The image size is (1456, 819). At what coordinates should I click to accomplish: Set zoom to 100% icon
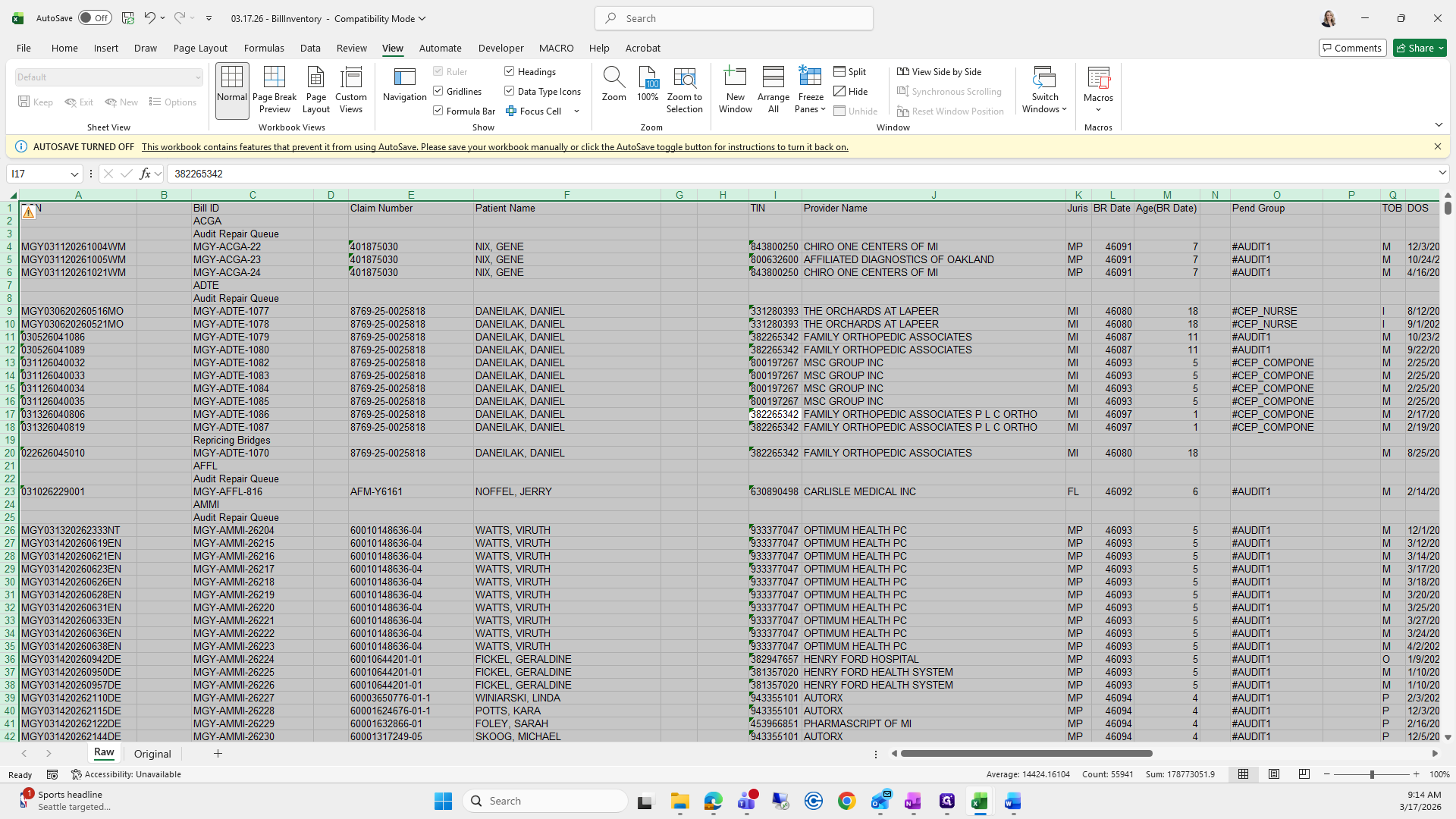point(648,85)
